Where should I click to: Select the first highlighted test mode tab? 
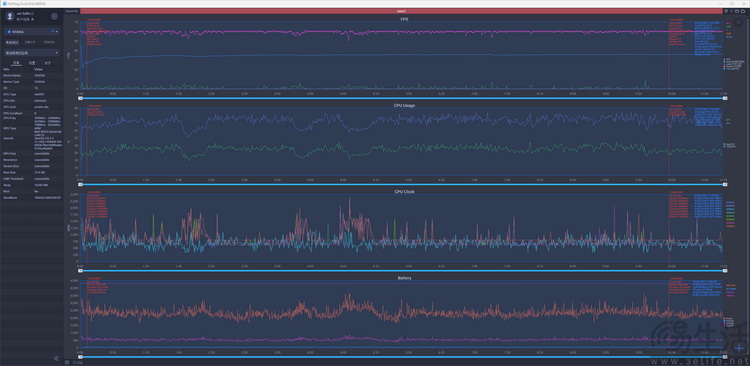click(11, 43)
